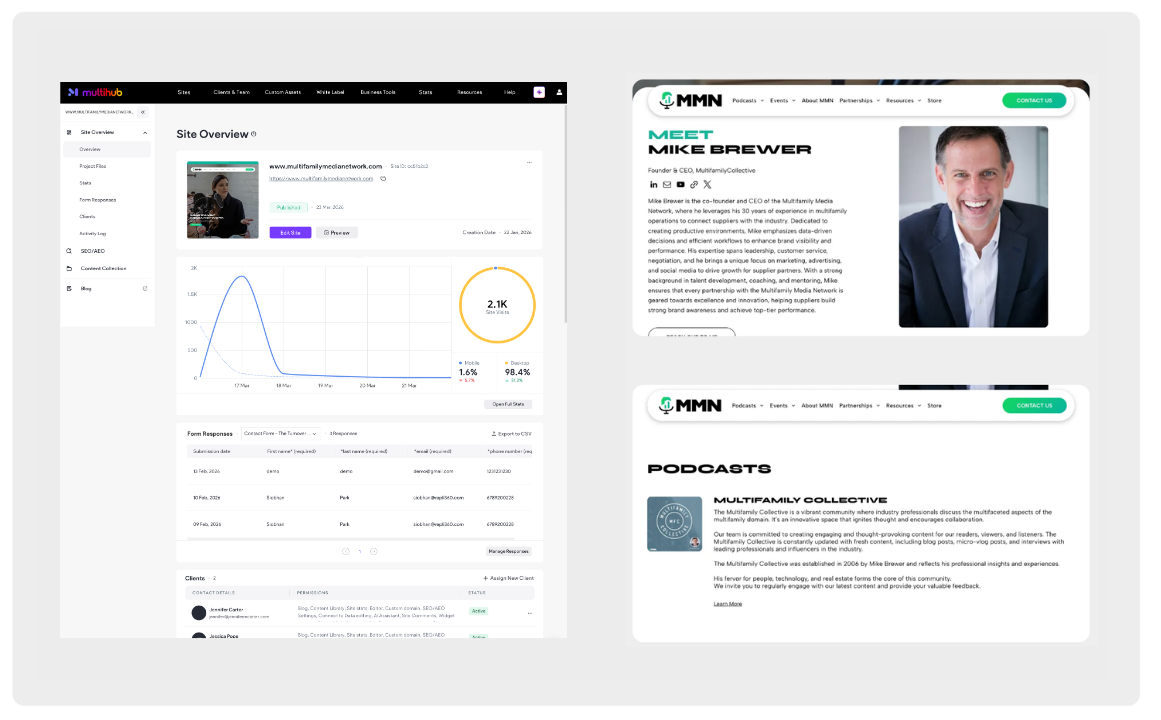Open Mike Brewer's LinkedIn icon
The height and width of the screenshot is (720, 1161).
653,184
